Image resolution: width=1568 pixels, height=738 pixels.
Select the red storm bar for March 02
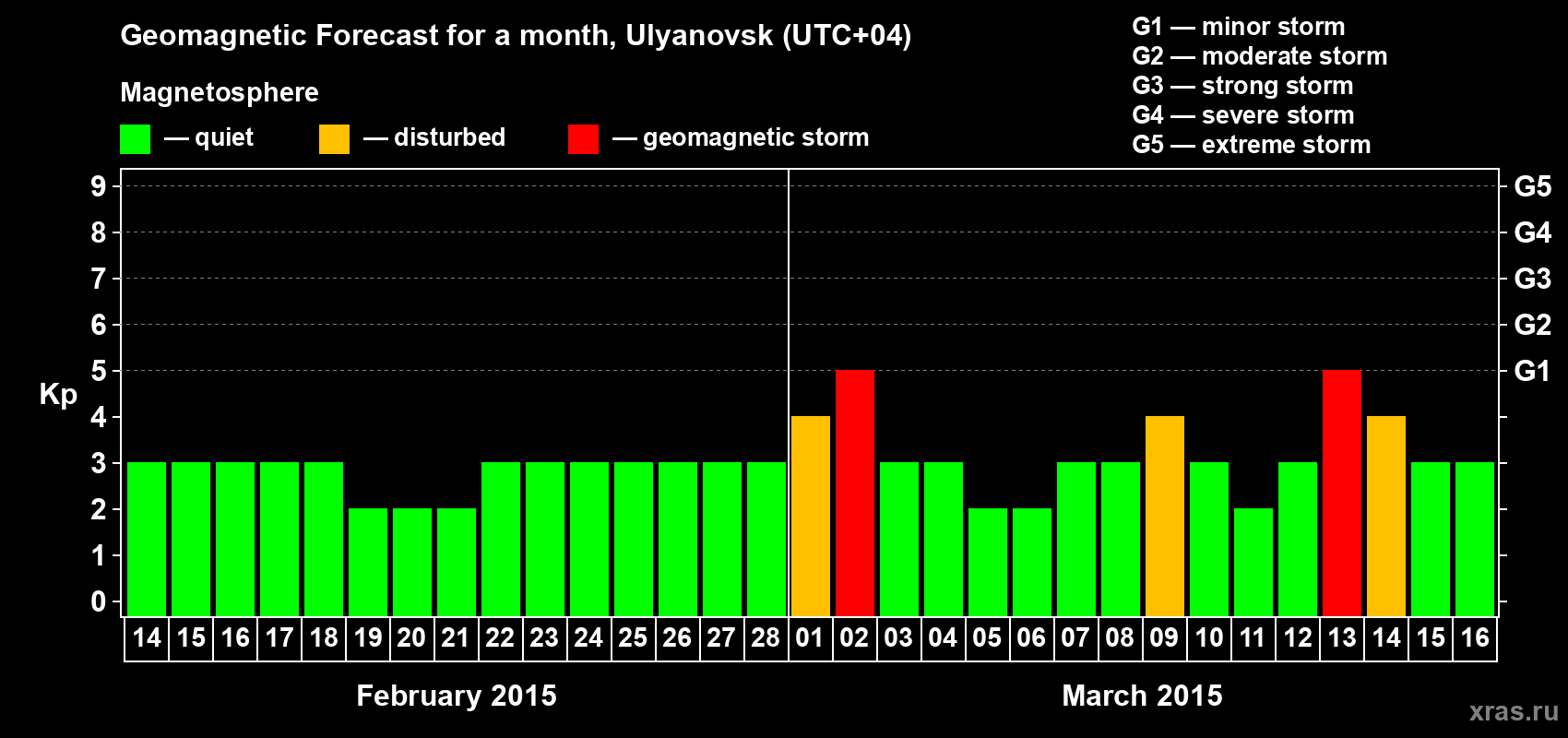point(855,493)
